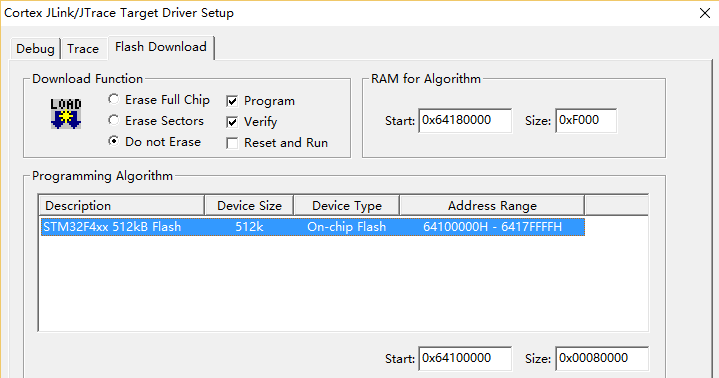
Task: Toggle the Program checkbox
Action: (x=232, y=101)
